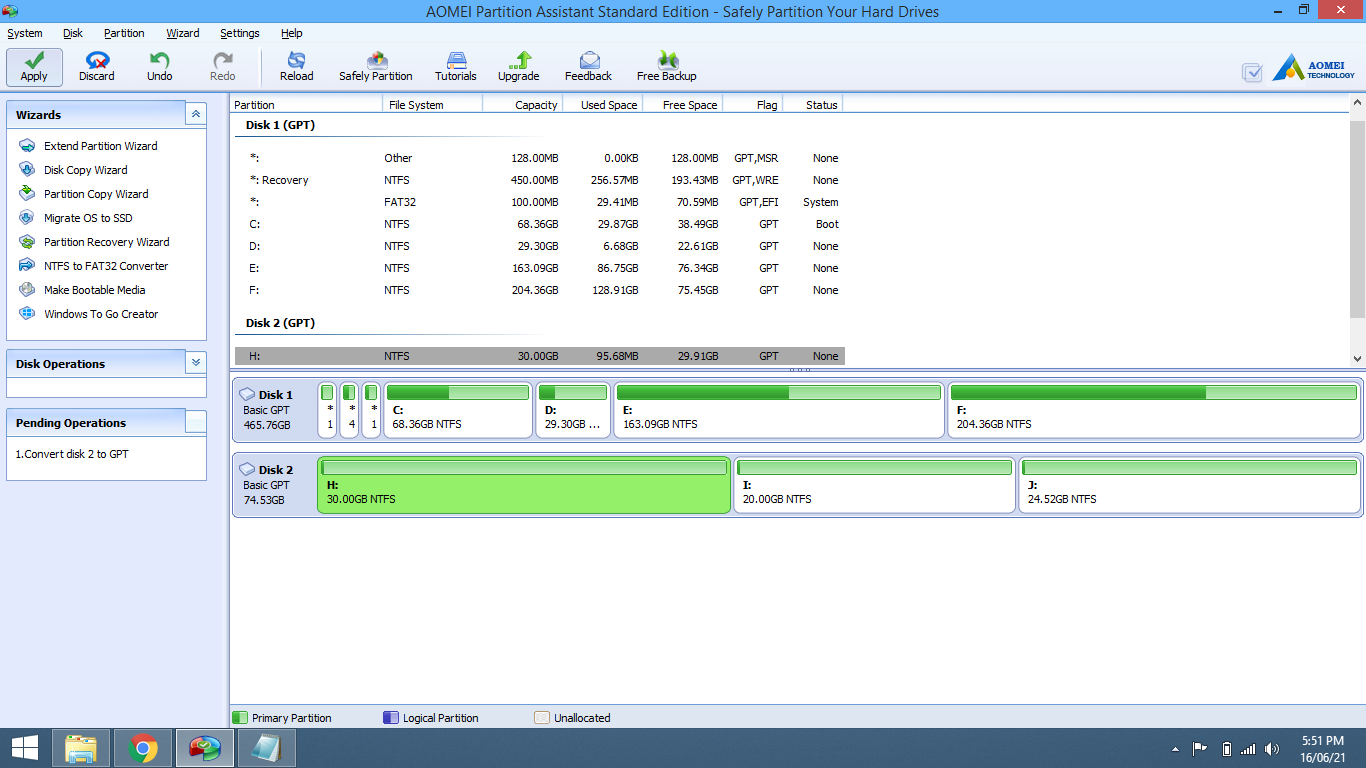Select the Recovery partition row
Viewport: 1366px width, 768px height.
pos(540,180)
